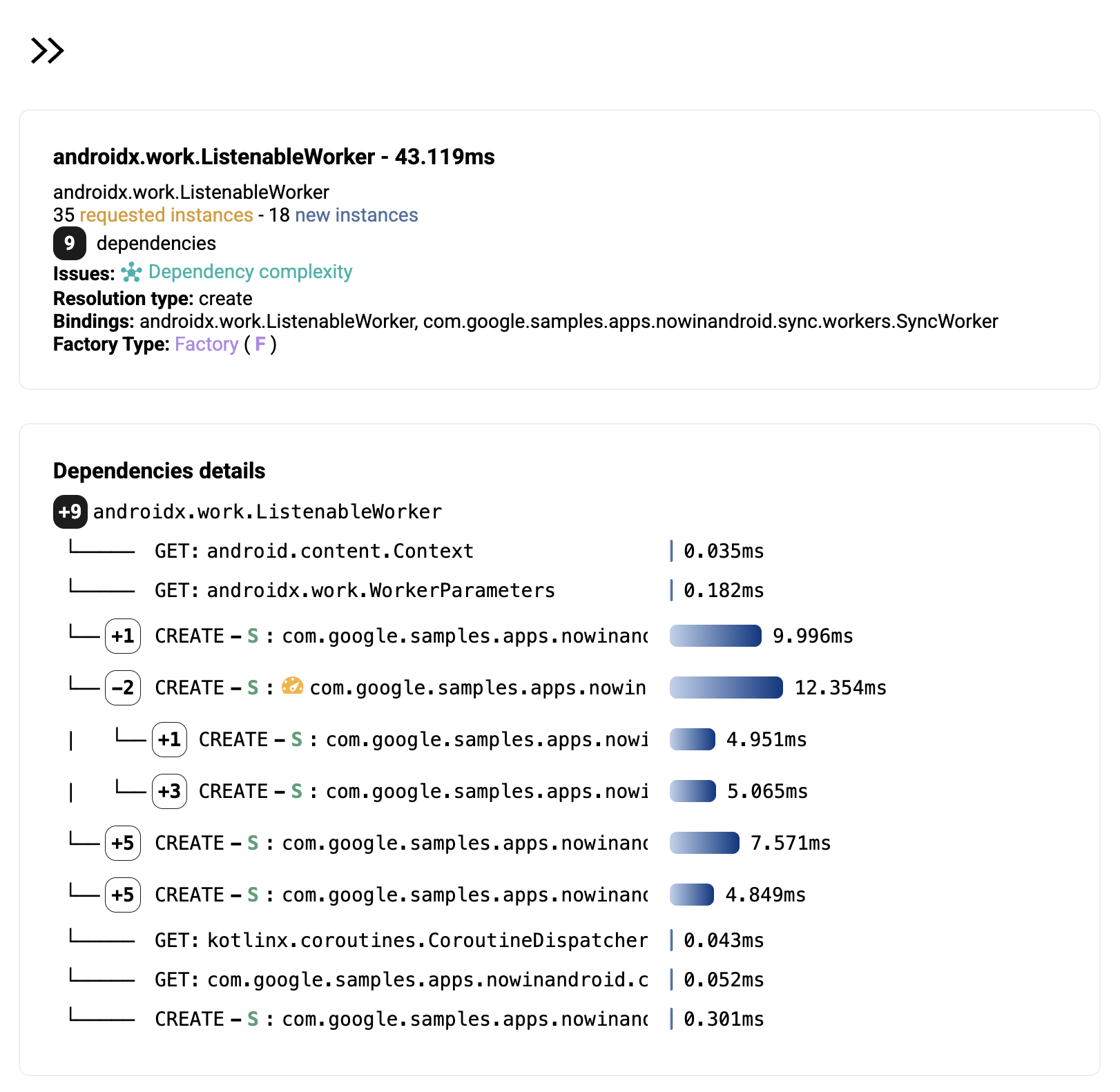Click the purple F factory type symbol
This screenshot has width=1120, height=1092.
coord(260,344)
